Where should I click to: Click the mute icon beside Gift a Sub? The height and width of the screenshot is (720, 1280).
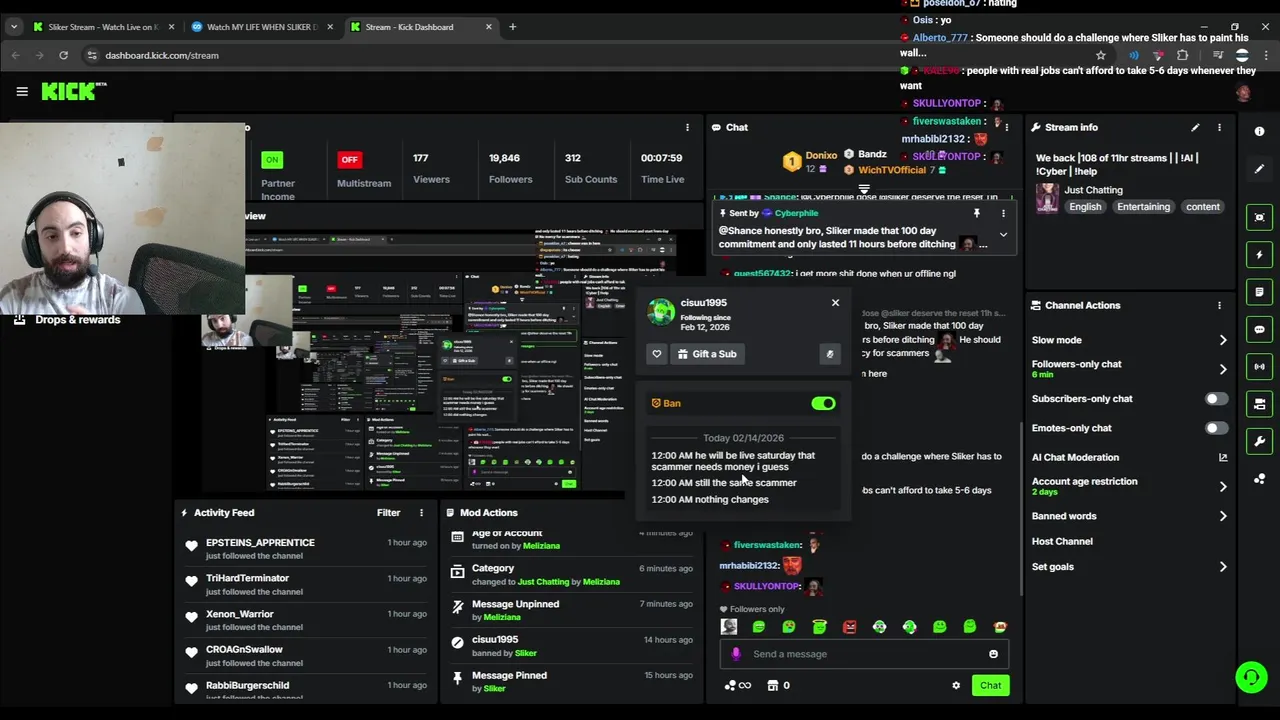829,354
